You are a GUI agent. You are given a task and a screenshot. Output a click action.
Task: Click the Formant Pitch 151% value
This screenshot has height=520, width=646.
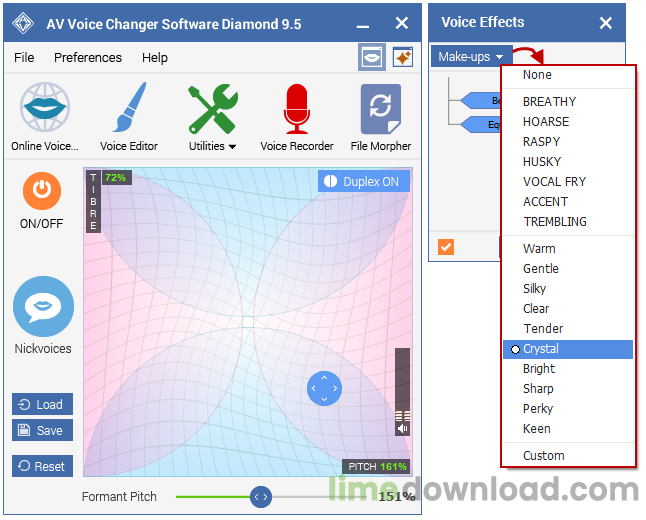396,497
